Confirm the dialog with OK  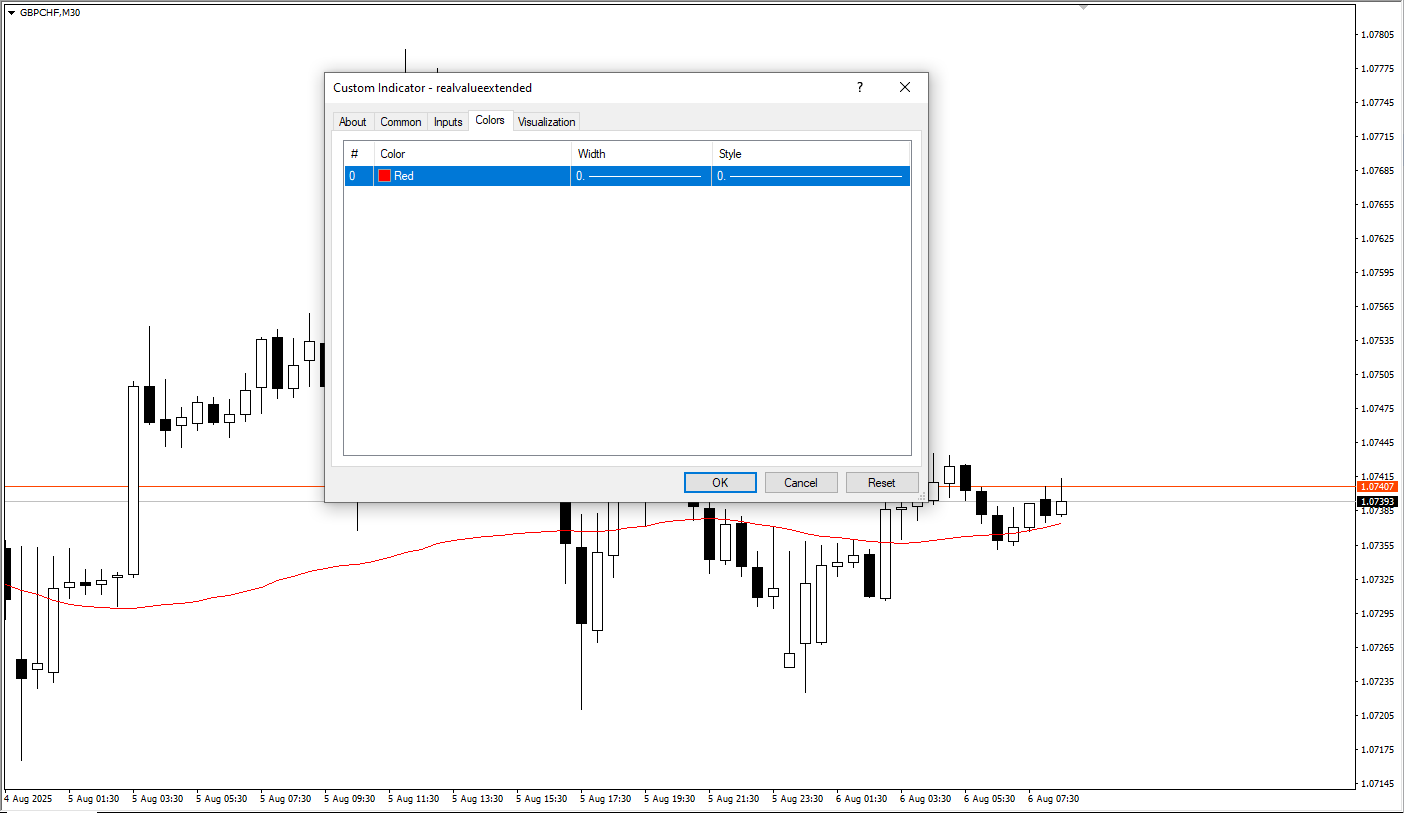pos(720,482)
